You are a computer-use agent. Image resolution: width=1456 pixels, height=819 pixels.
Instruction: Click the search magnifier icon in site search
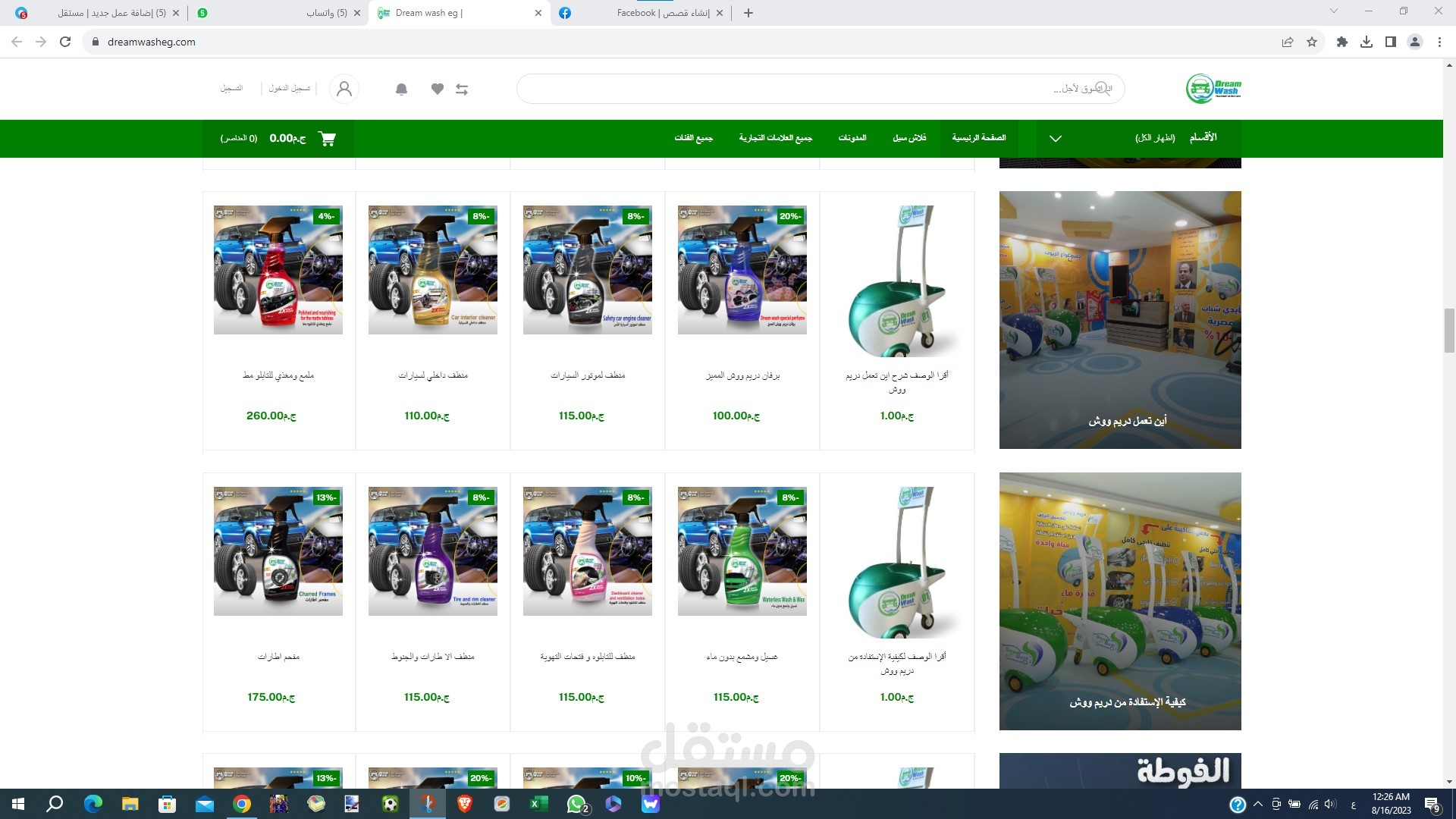tap(1103, 89)
